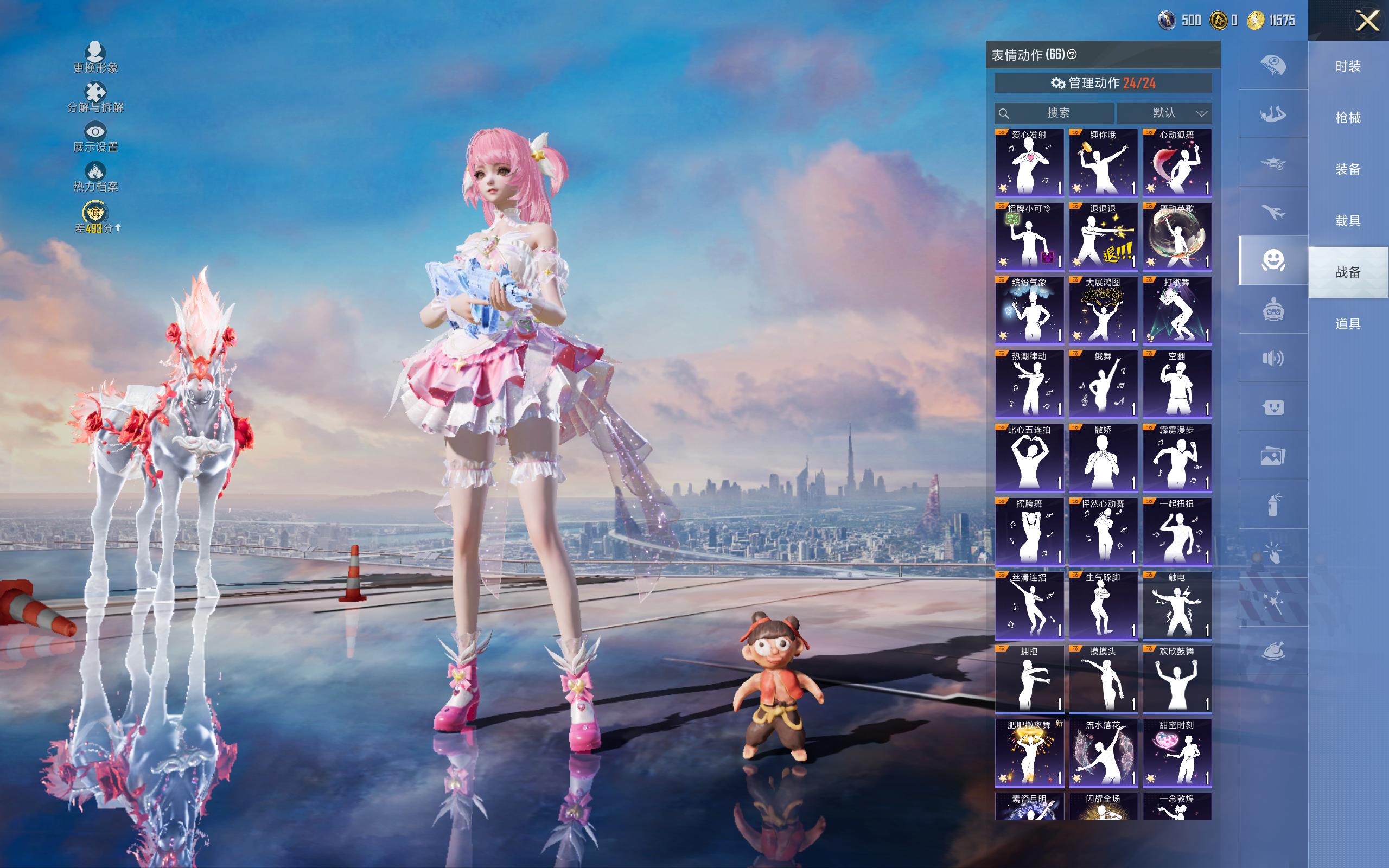Select the airplane skin category icon
This screenshot has height=868, width=1389.
[1272, 212]
